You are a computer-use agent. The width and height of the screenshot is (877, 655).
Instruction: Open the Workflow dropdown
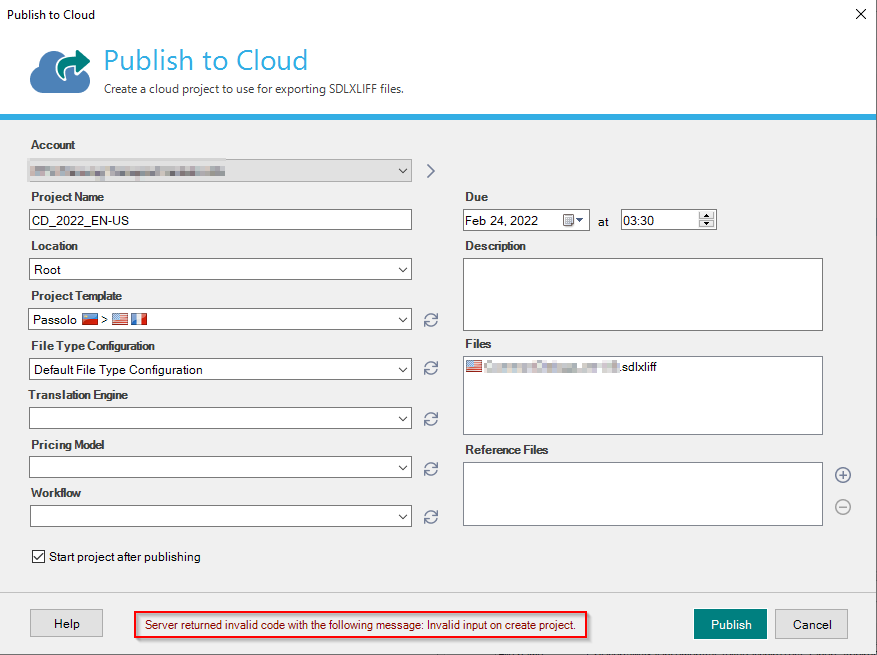point(403,517)
